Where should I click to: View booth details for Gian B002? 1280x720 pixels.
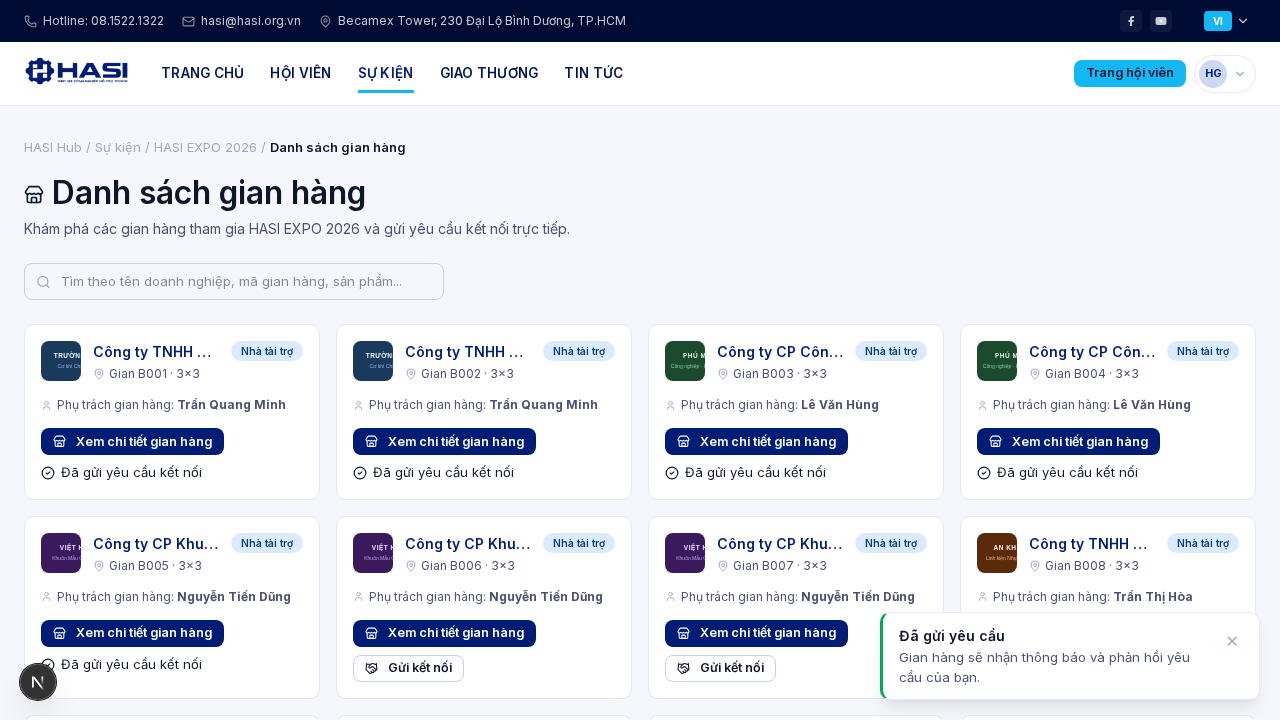click(x=444, y=441)
